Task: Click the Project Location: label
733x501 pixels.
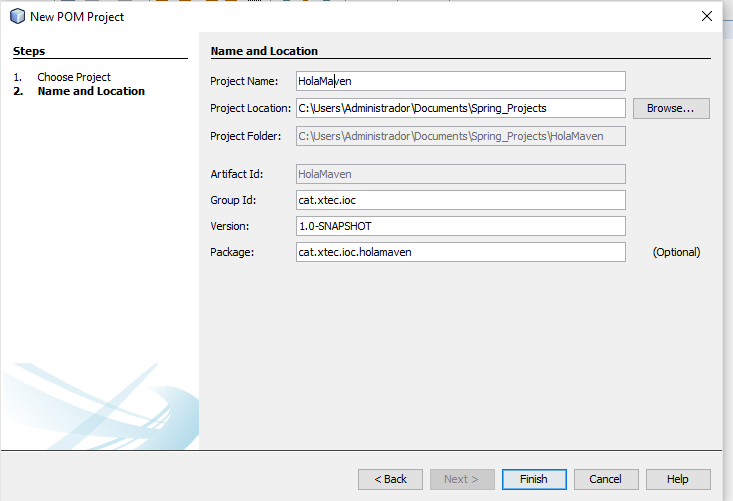Action: [251, 108]
